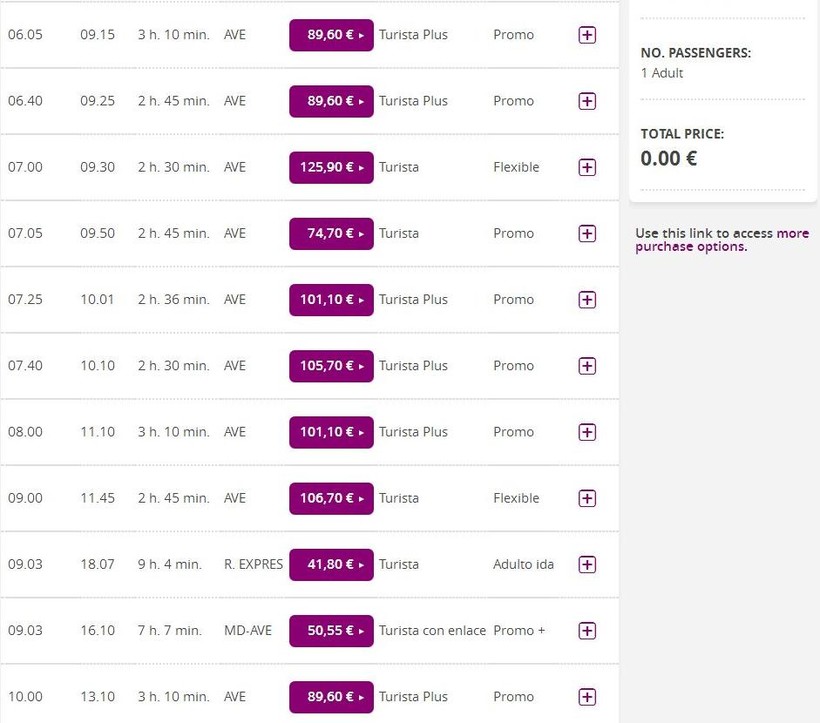Pick the 50,55 € MD-AVE fare
Image resolution: width=820 pixels, height=723 pixels.
[x=331, y=631]
